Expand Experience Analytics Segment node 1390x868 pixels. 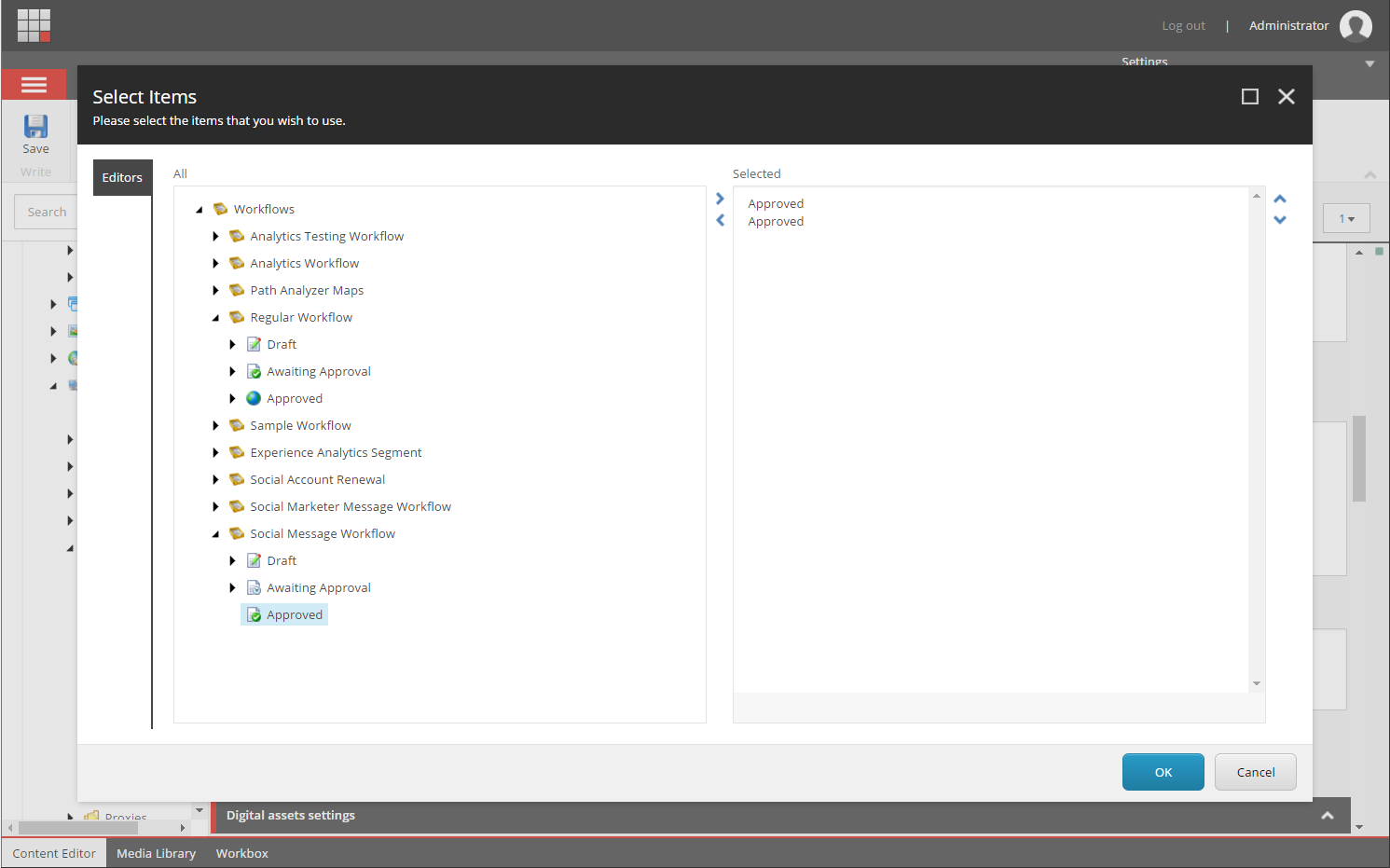[215, 452]
